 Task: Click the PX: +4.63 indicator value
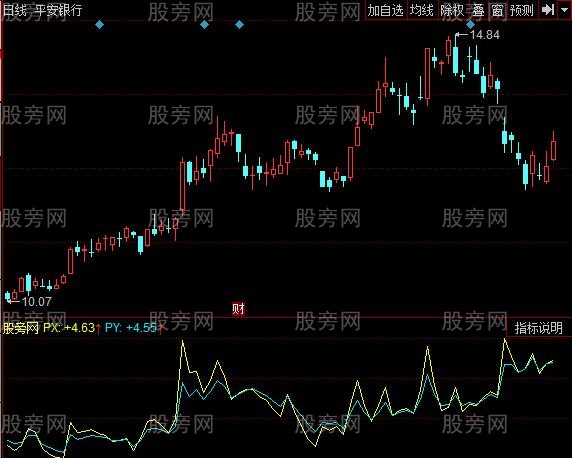(x=69, y=327)
